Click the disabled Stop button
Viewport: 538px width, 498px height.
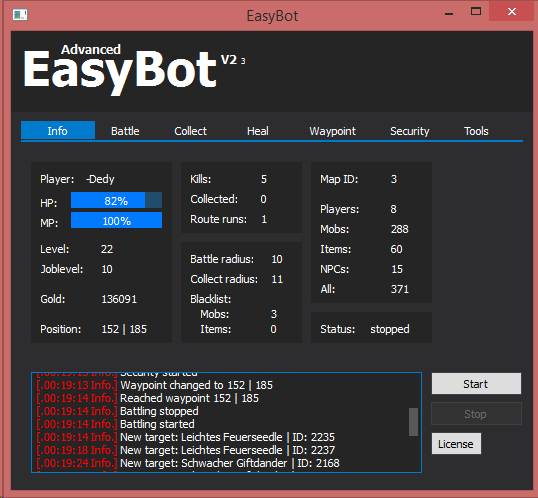click(x=476, y=414)
